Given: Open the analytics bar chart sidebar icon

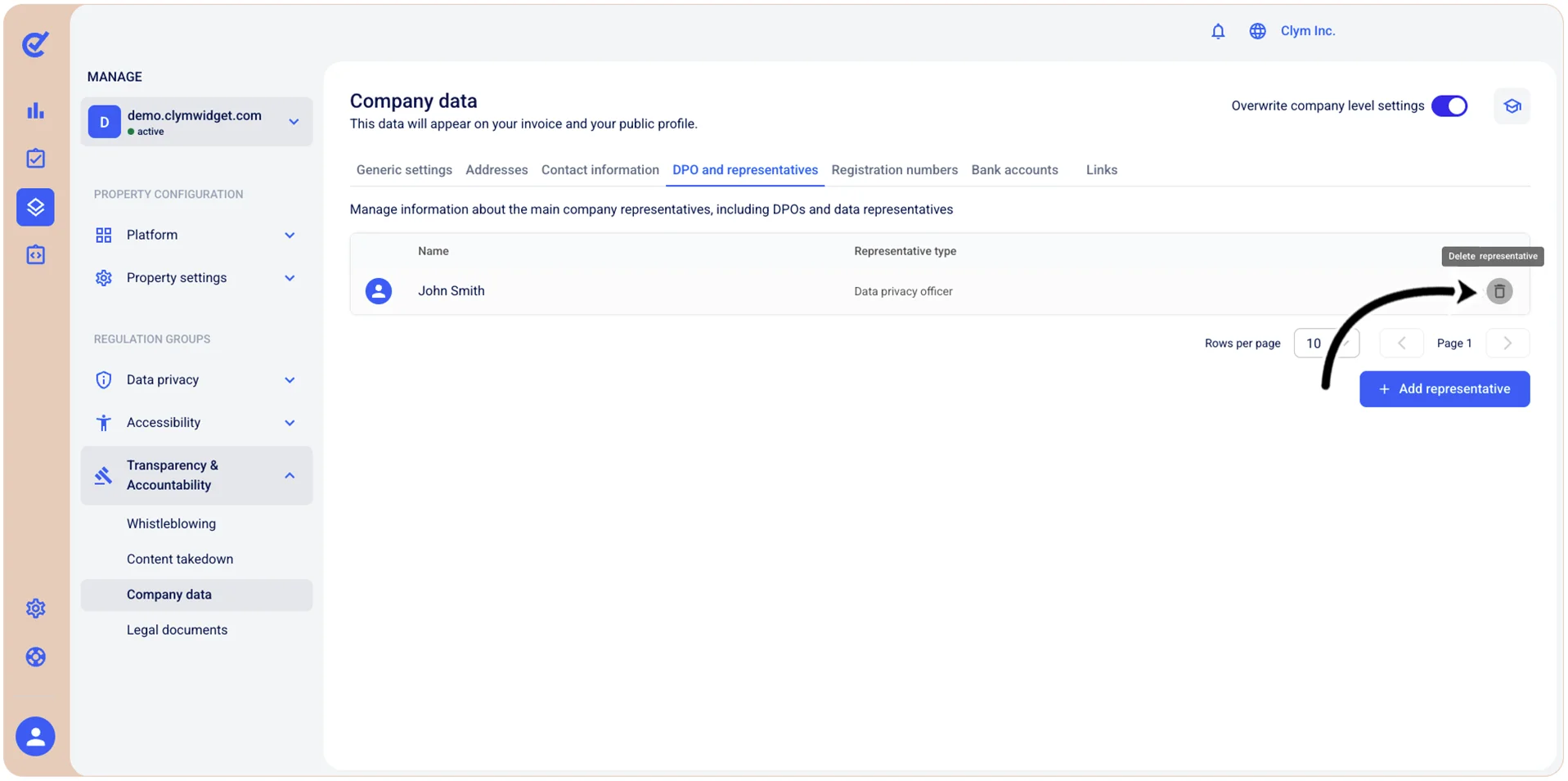Looking at the screenshot, I should (35, 110).
